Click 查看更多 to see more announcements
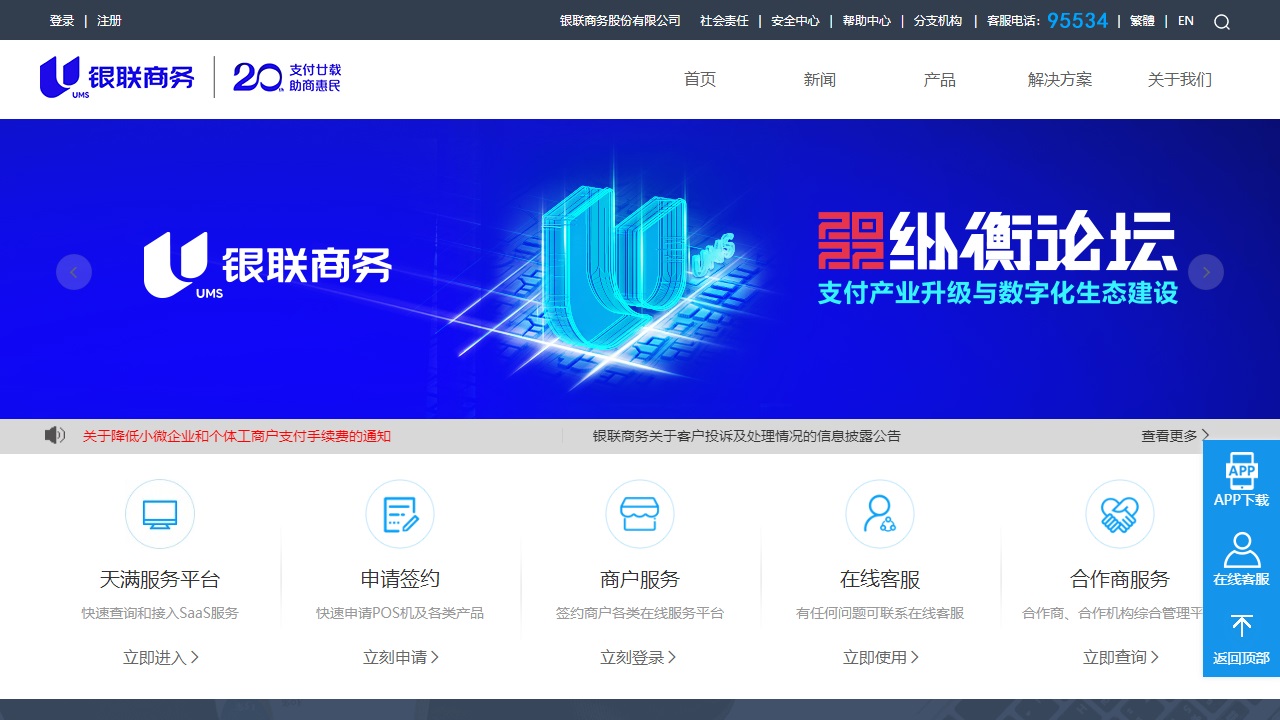The image size is (1280, 720). (1175, 436)
